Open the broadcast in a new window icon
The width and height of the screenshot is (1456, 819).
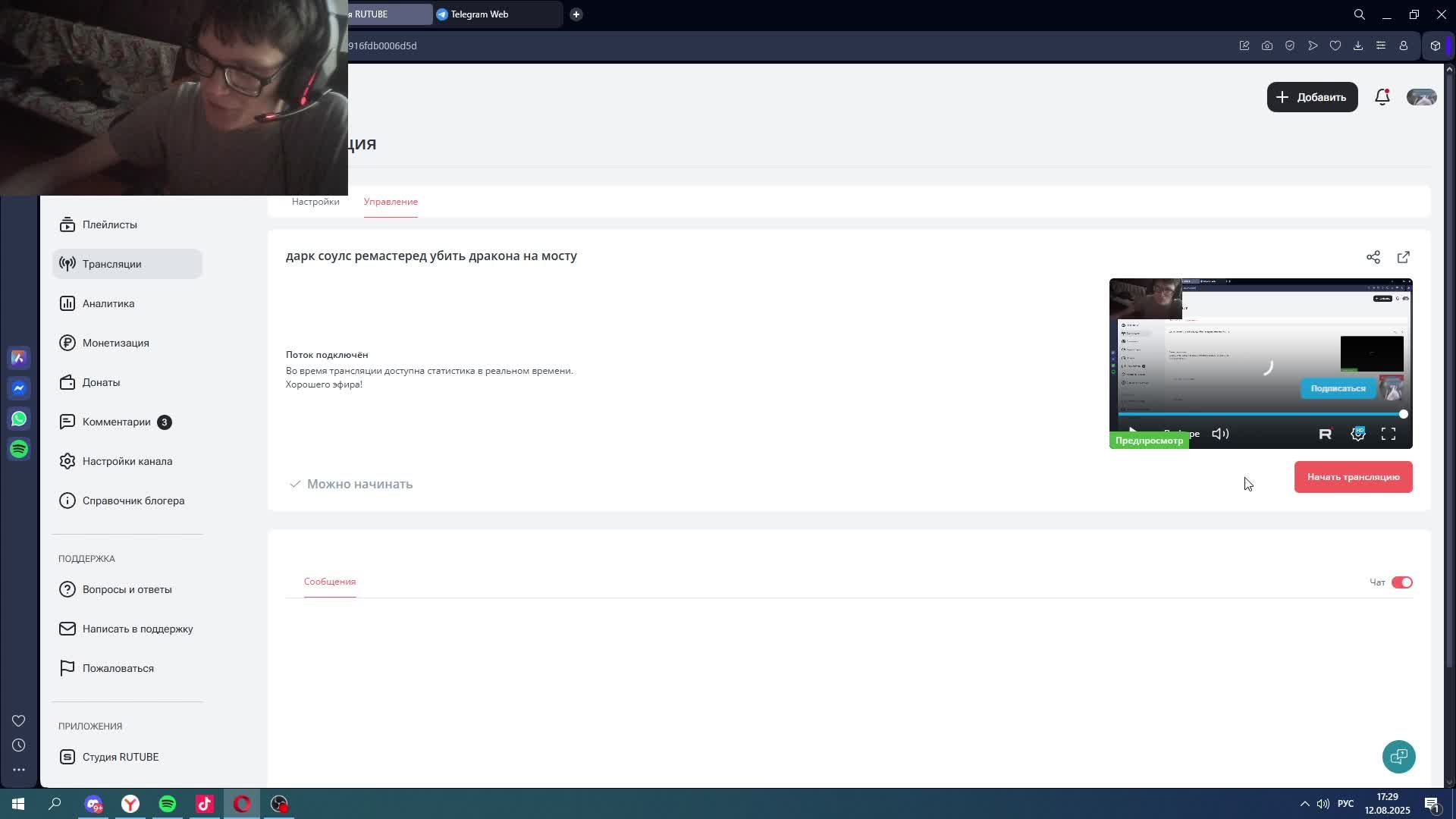click(x=1403, y=257)
